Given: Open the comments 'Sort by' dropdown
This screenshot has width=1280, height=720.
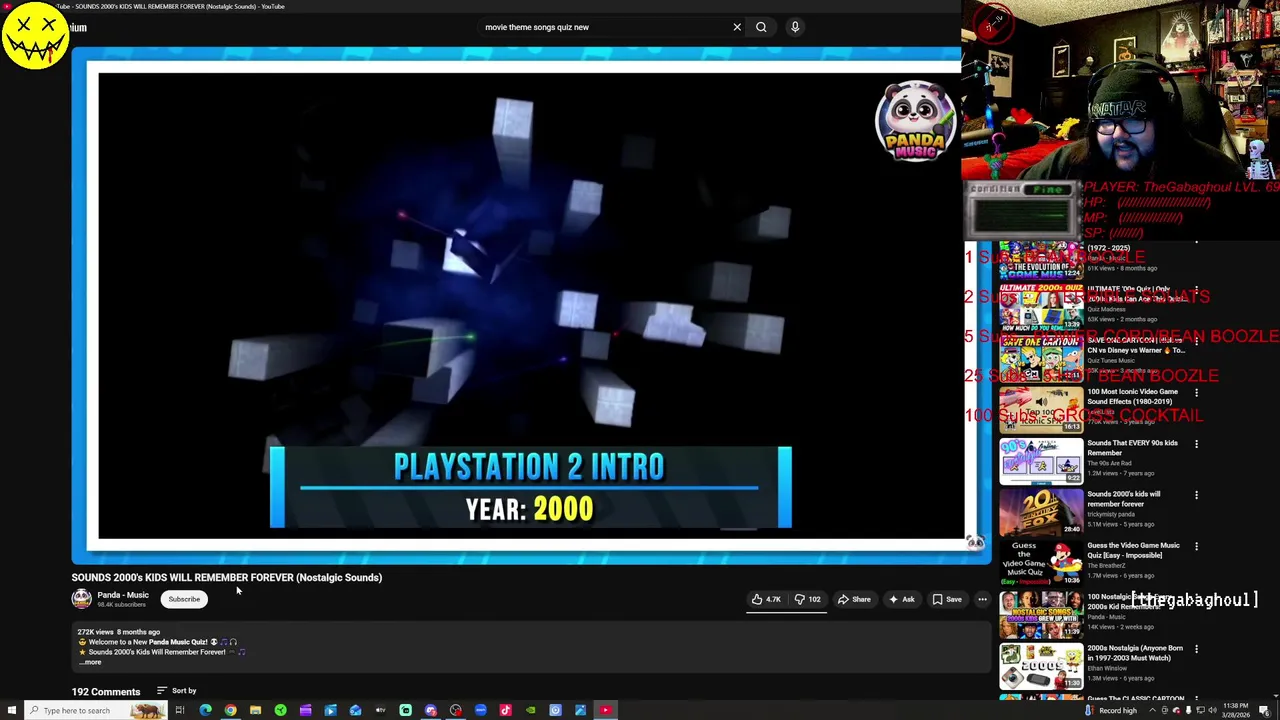Looking at the screenshot, I should tap(177, 690).
